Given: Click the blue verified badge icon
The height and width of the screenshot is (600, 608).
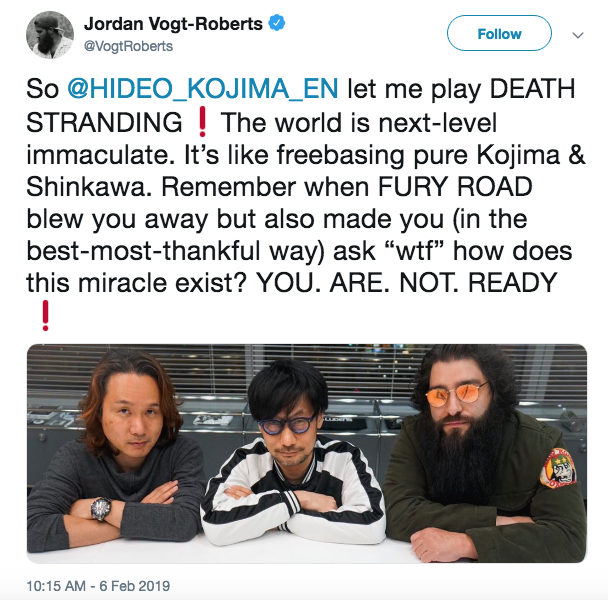Looking at the screenshot, I should point(277,23).
